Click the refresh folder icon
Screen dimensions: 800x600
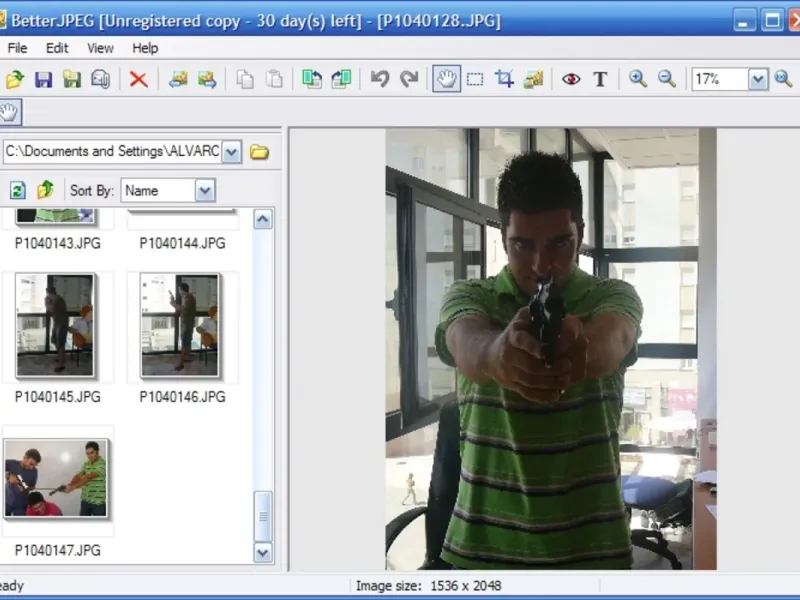coord(18,190)
